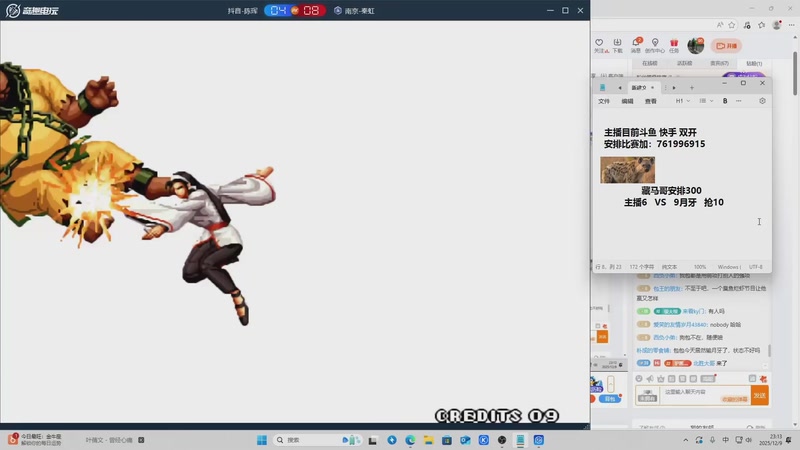The width and height of the screenshot is (800, 450).
Task: Open the emoji icon in chat toolbar
Action: (x=639, y=379)
